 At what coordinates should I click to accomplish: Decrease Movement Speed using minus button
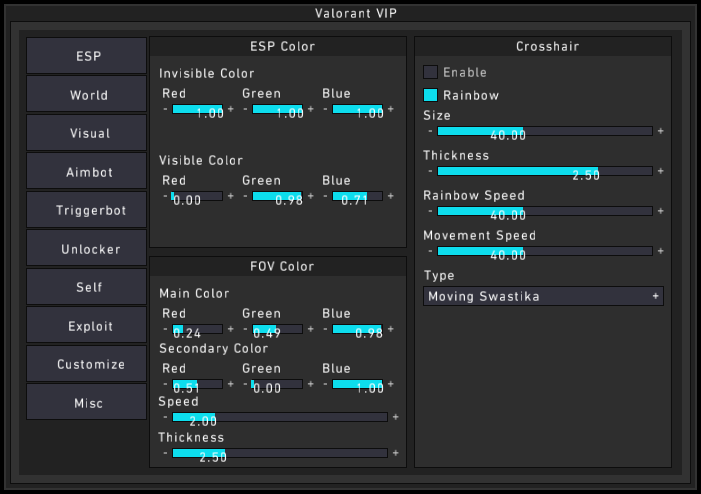[x=430, y=251]
